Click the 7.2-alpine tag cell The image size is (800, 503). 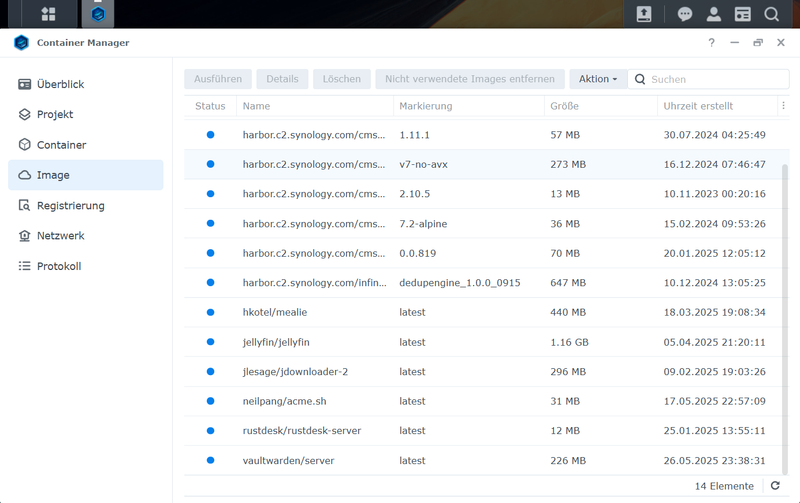(423, 223)
